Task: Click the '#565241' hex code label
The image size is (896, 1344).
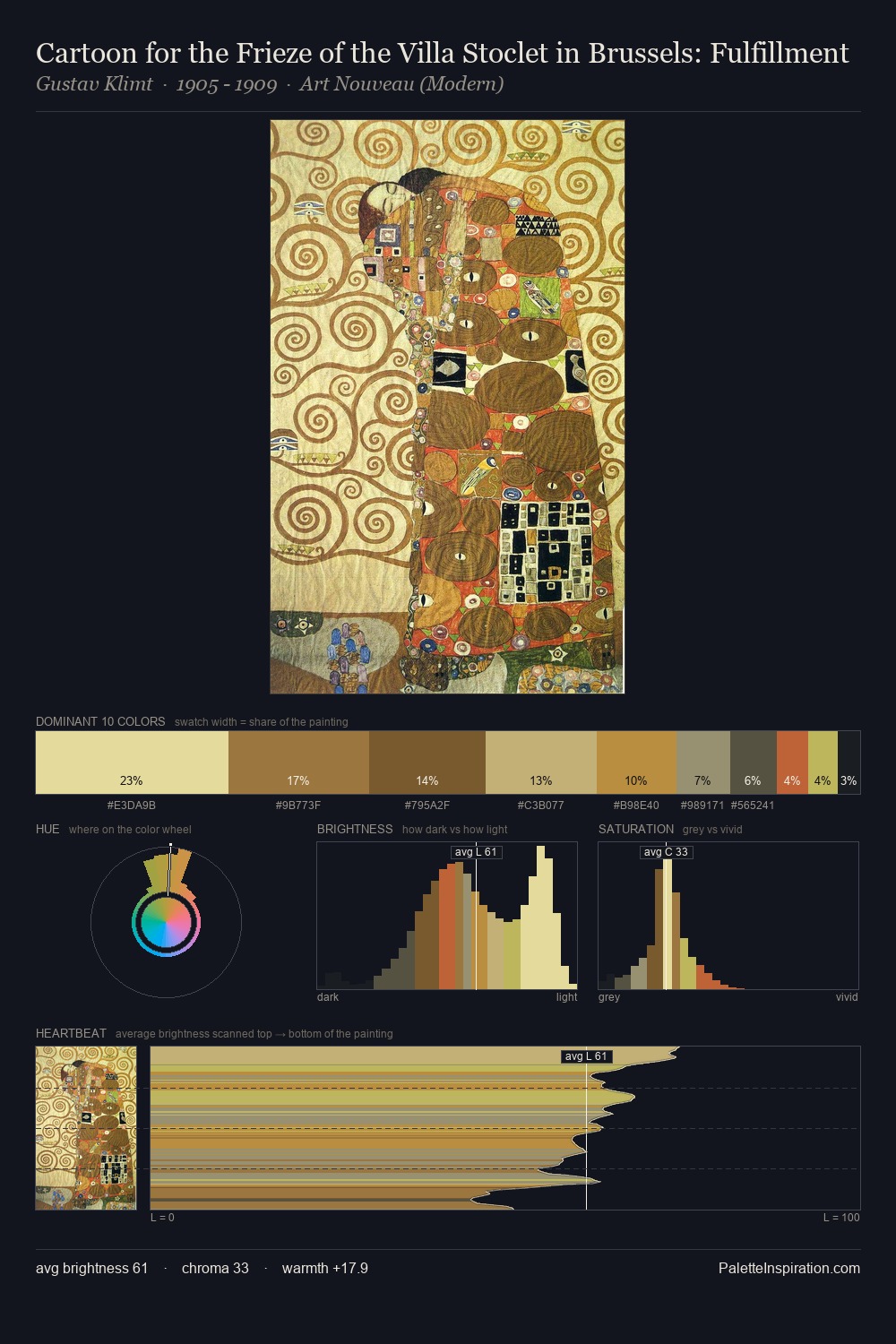Action: pos(753,806)
